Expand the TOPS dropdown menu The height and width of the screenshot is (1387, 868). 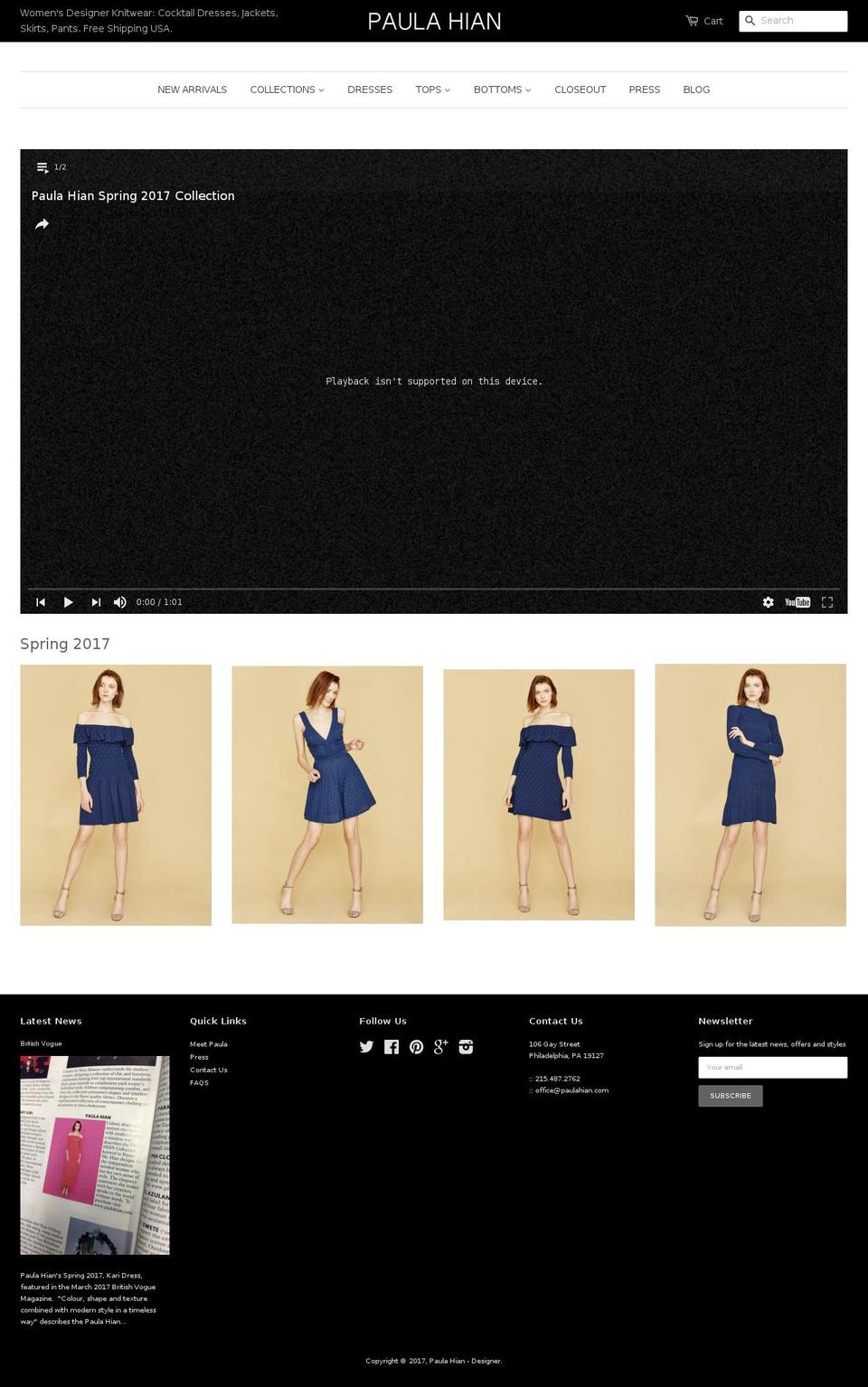tap(432, 90)
